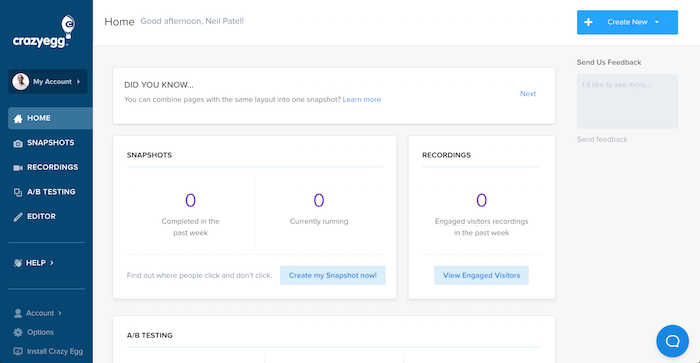Screen dimensions: 700x363
Task: Go to SNAPSHOTS section
Action: 50,143
